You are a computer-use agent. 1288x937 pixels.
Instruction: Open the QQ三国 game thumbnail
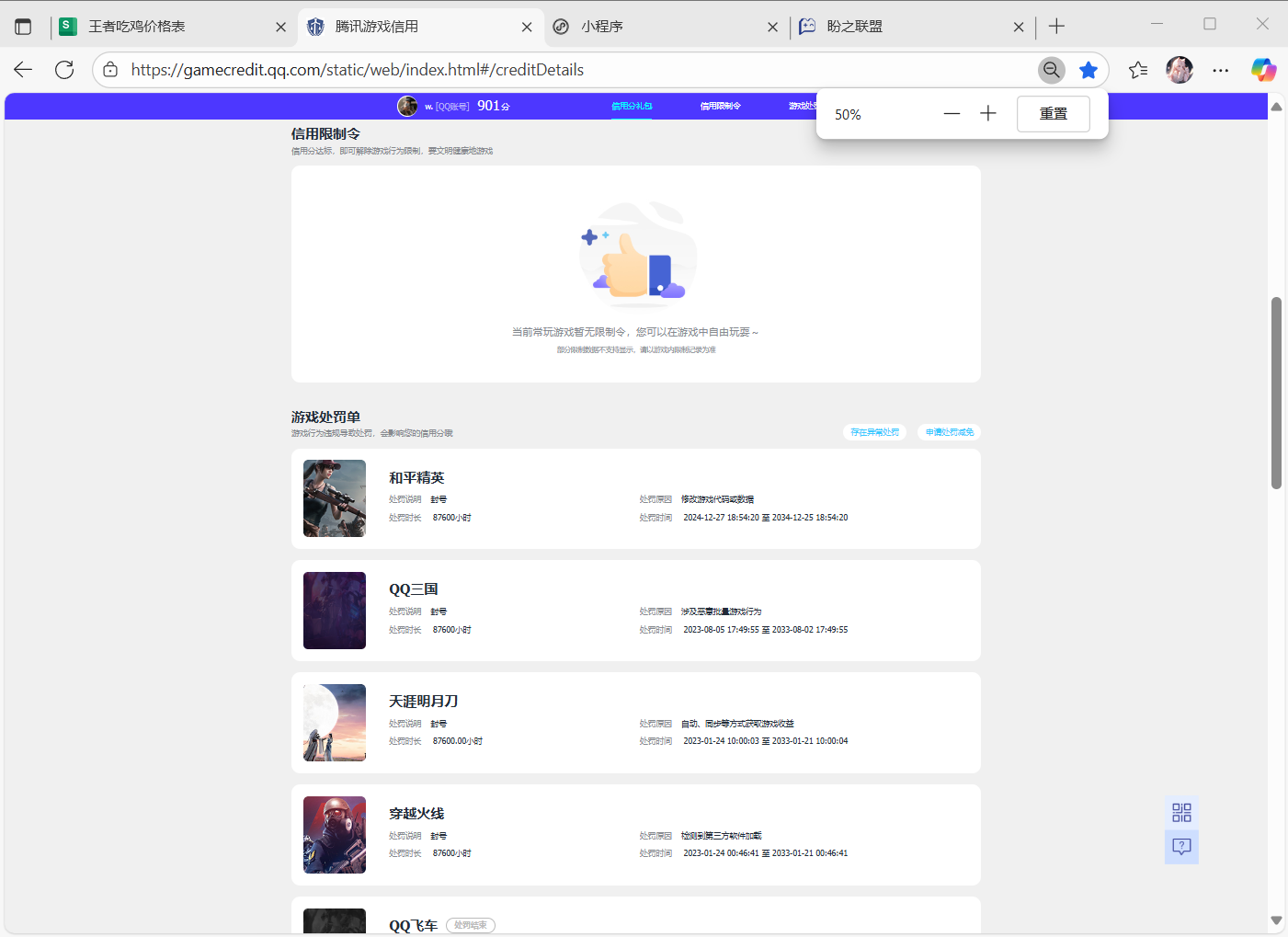click(335, 611)
